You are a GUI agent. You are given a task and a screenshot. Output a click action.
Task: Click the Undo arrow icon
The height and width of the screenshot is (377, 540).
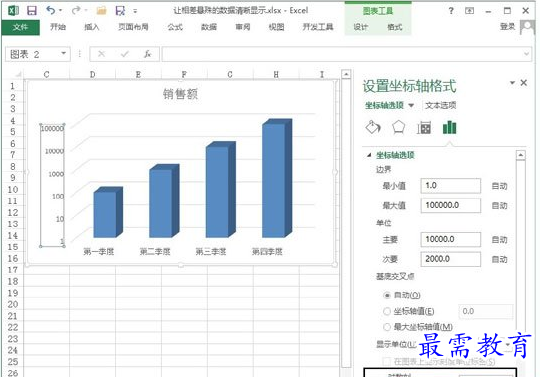click(x=51, y=10)
